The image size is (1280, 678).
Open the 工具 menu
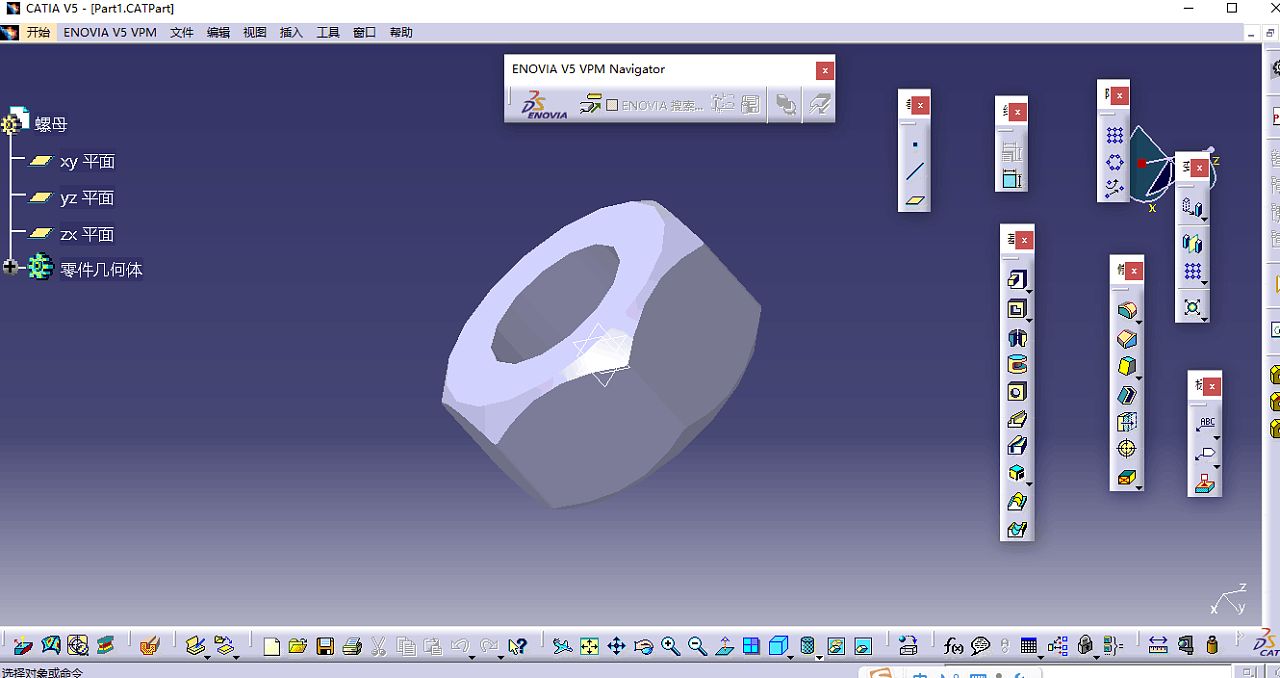tap(328, 32)
